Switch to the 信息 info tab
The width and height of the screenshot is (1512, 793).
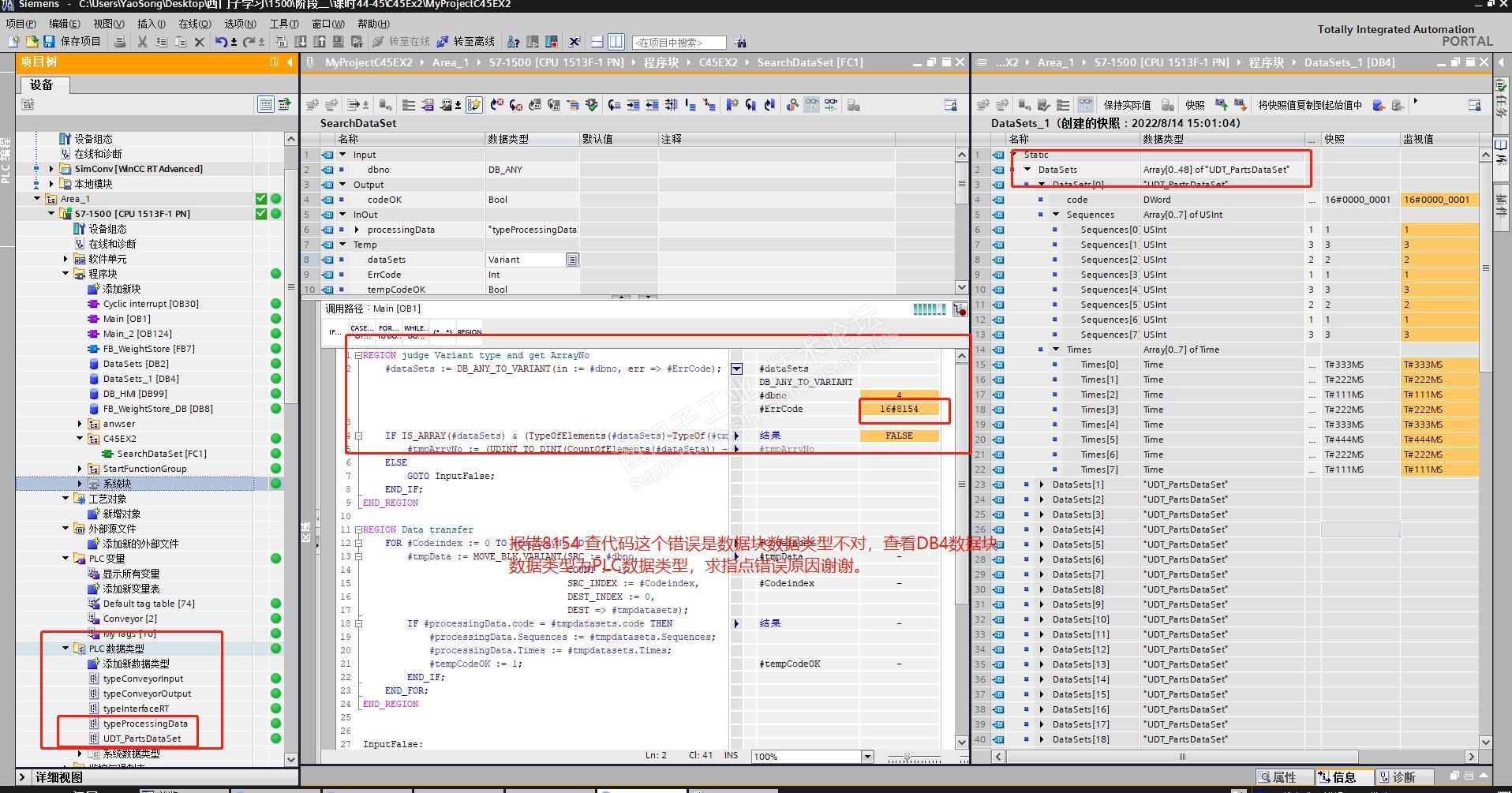[x=1344, y=777]
